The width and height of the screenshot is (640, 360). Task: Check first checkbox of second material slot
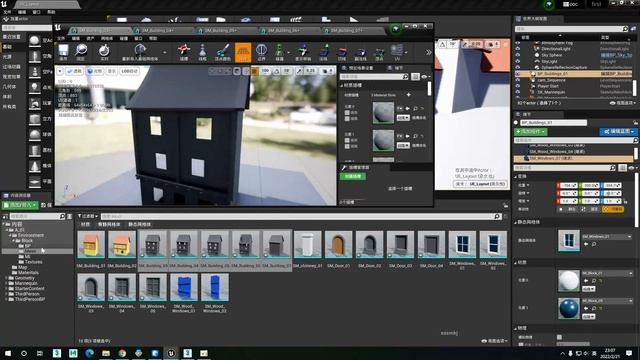point(347,140)
